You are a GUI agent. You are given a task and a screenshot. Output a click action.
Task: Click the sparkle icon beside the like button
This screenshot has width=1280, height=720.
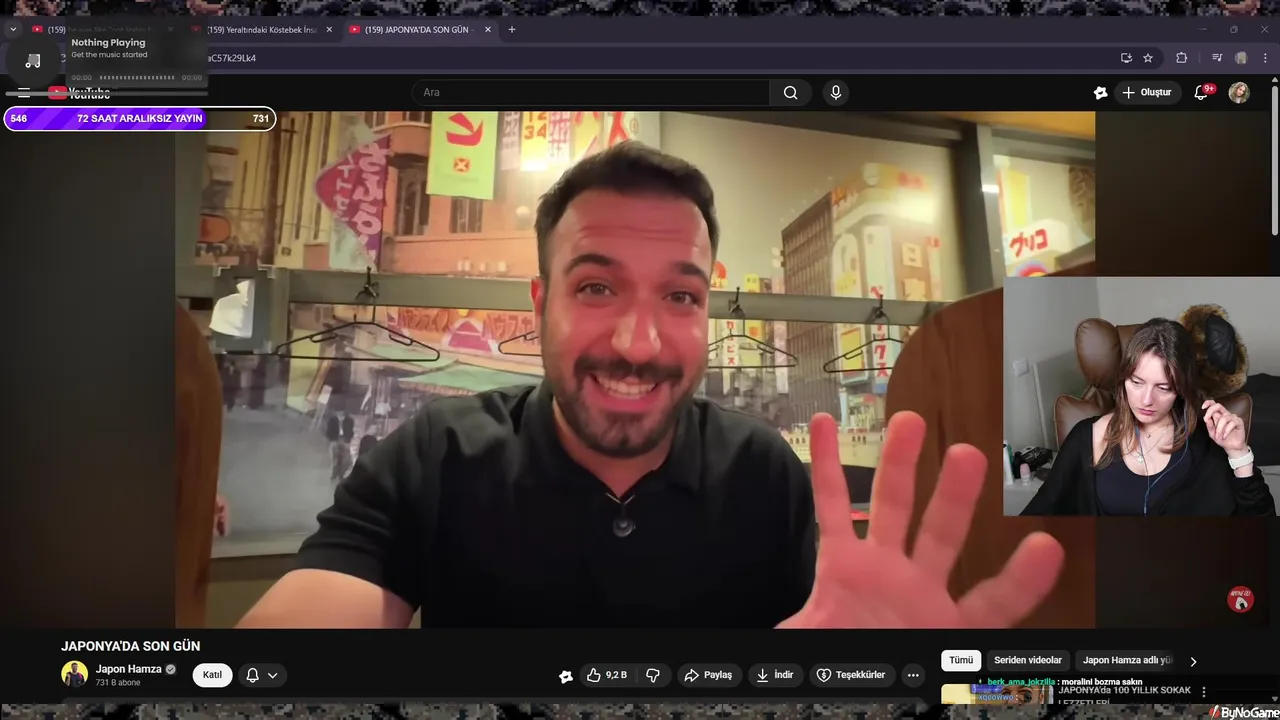pos(566,676)
